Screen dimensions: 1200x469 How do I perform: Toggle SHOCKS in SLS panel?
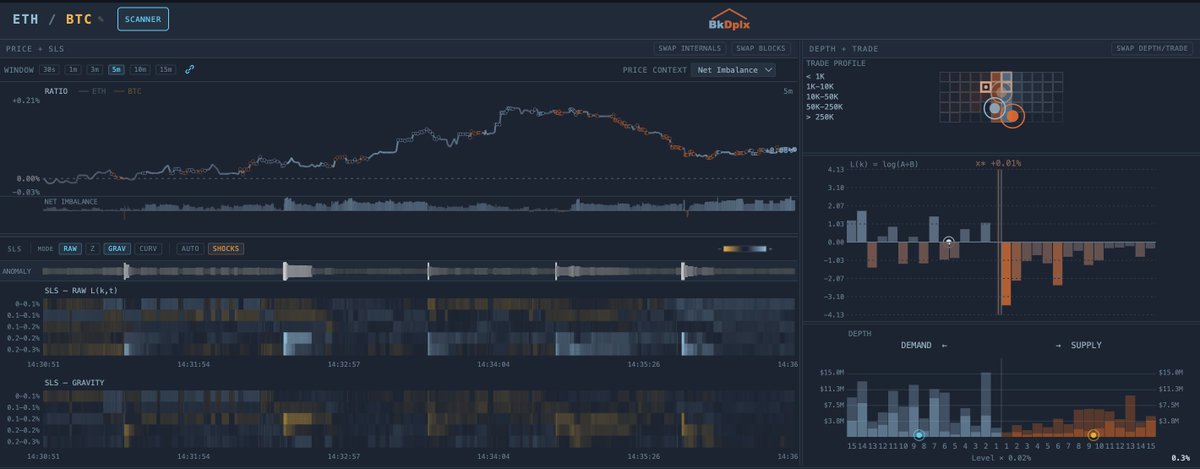tap(226, 248)
